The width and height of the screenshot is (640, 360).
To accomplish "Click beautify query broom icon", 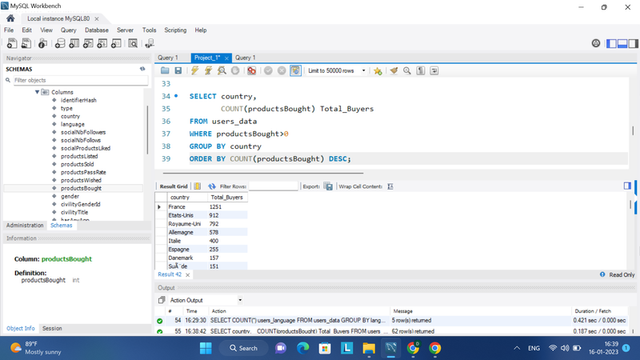I will [x=393, y=71].
